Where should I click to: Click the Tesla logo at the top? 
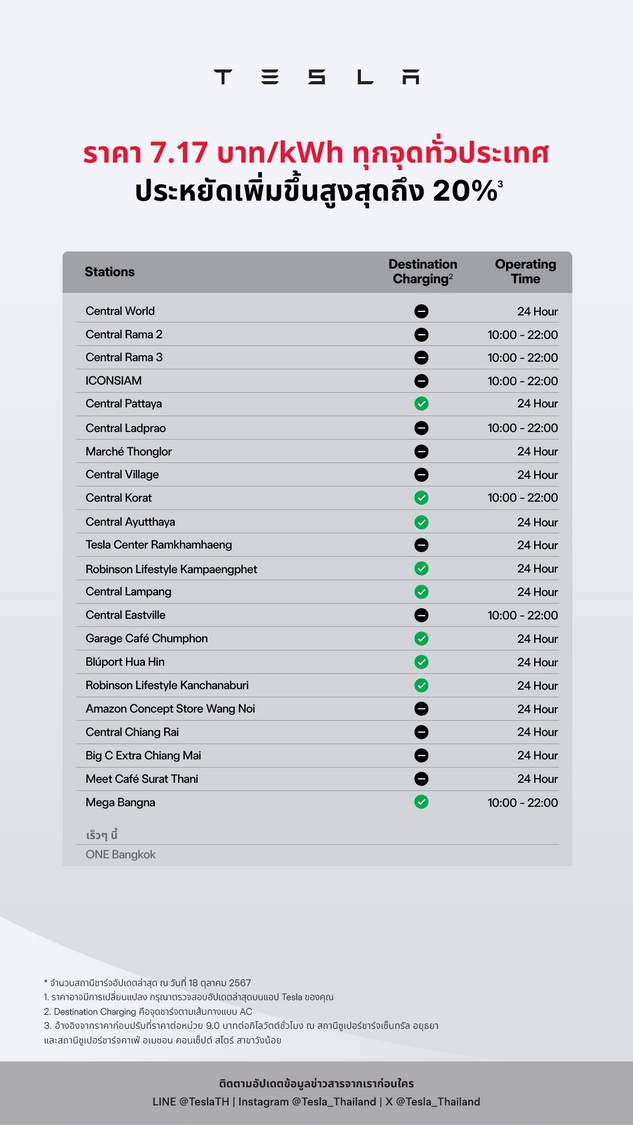[x=316, y=77]
